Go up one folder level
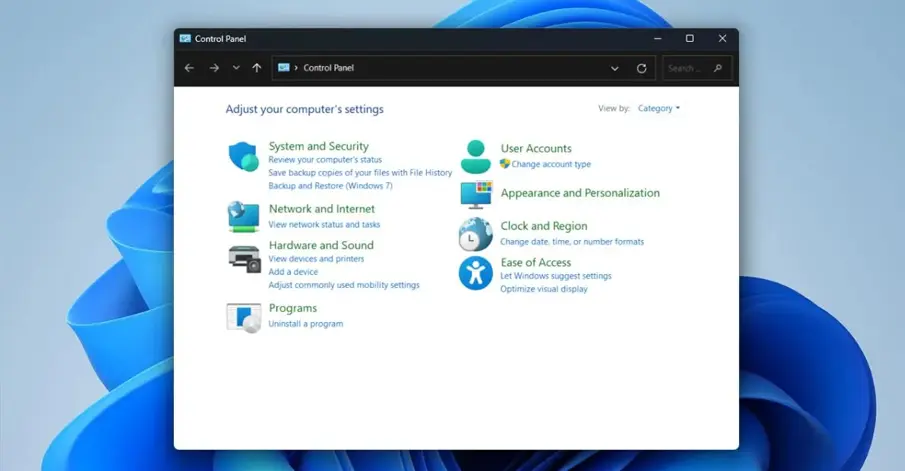The image size is (905, 471). [x=257, y=68]
